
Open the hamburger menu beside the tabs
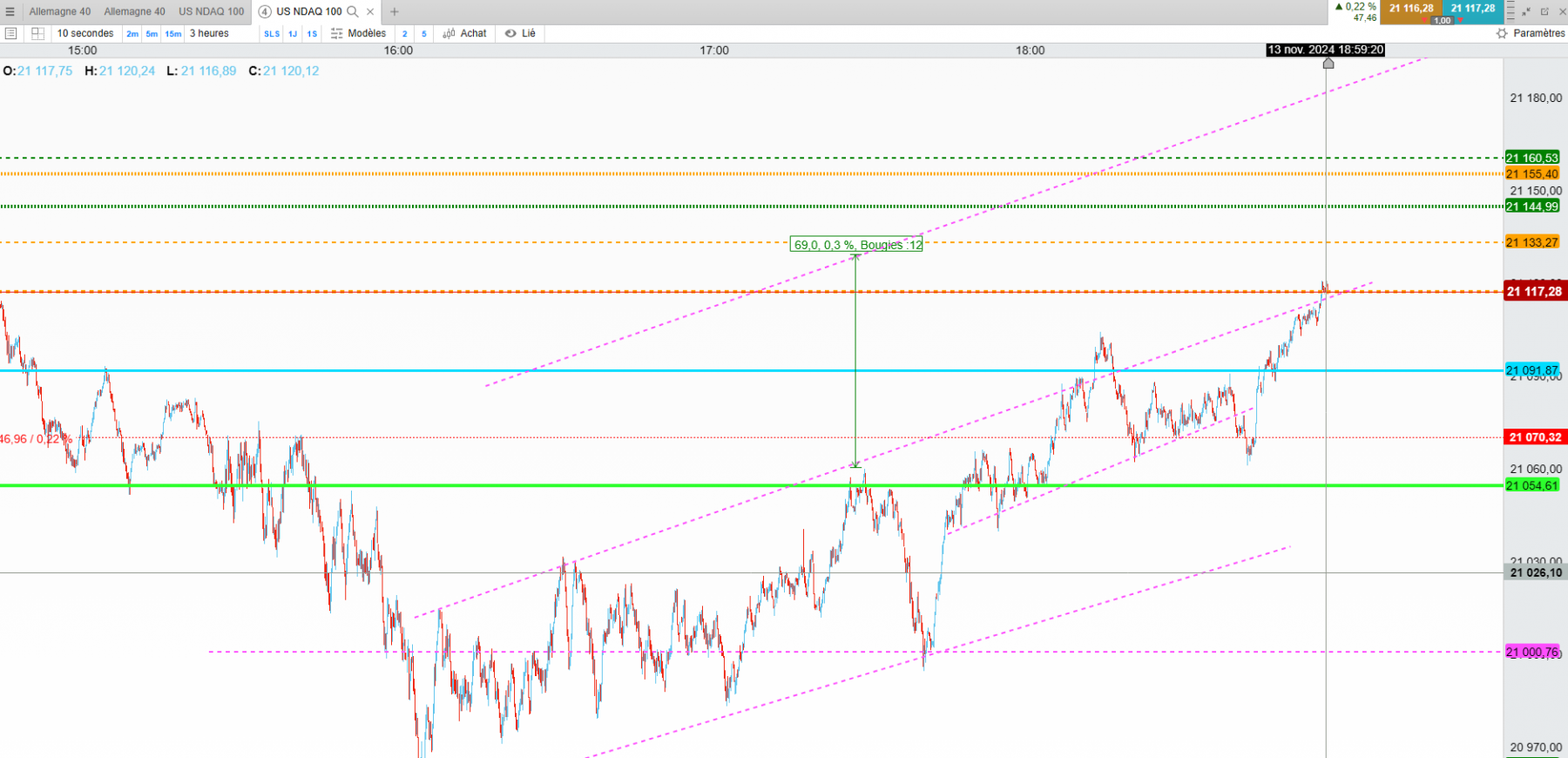point(10,11)
